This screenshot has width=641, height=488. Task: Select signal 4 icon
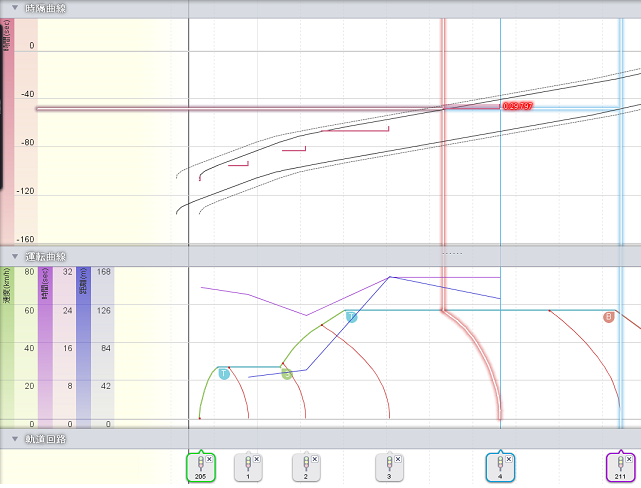coord(500,467)
